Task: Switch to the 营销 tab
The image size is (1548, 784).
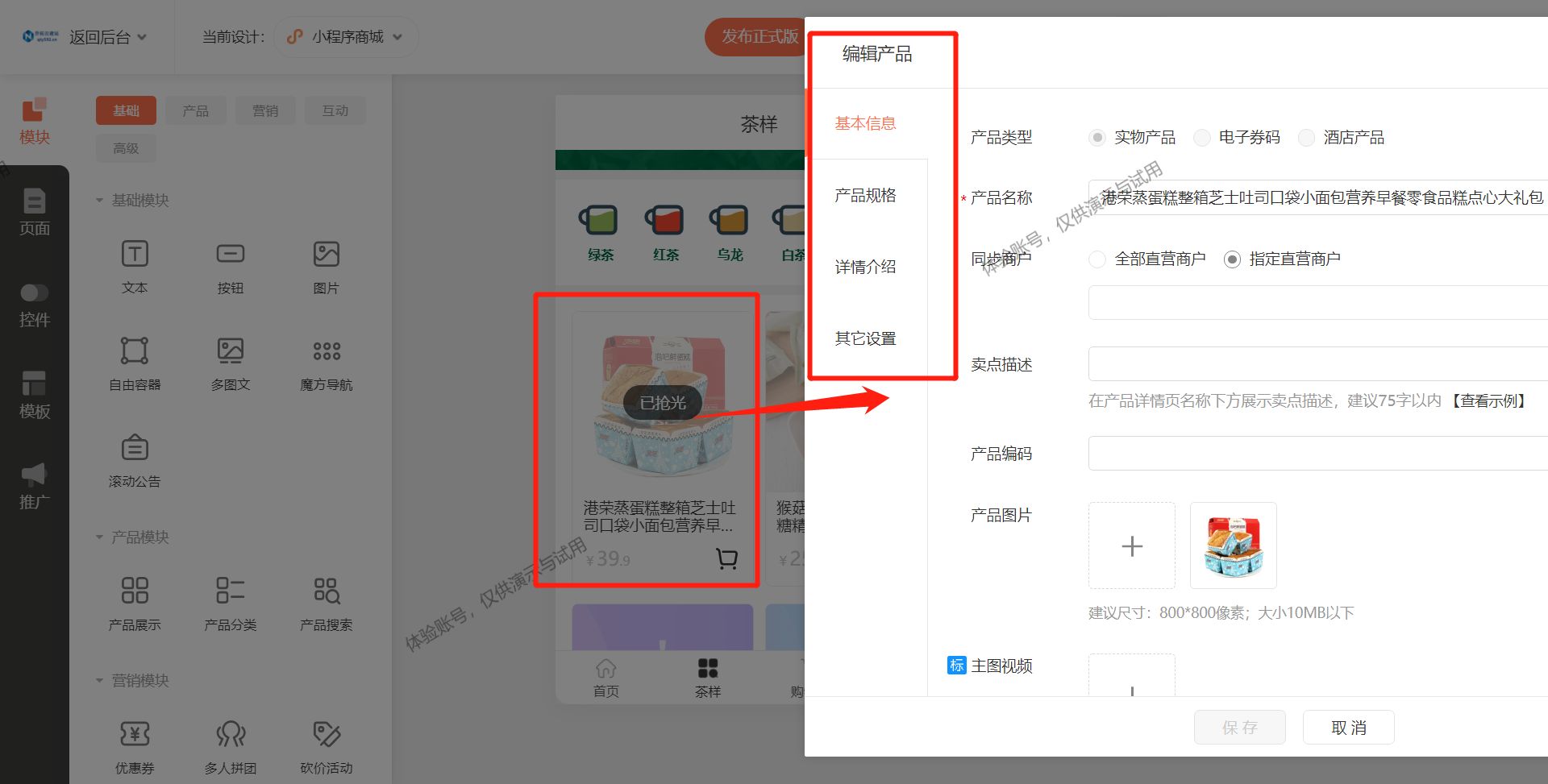Action: tap(265, 110)
